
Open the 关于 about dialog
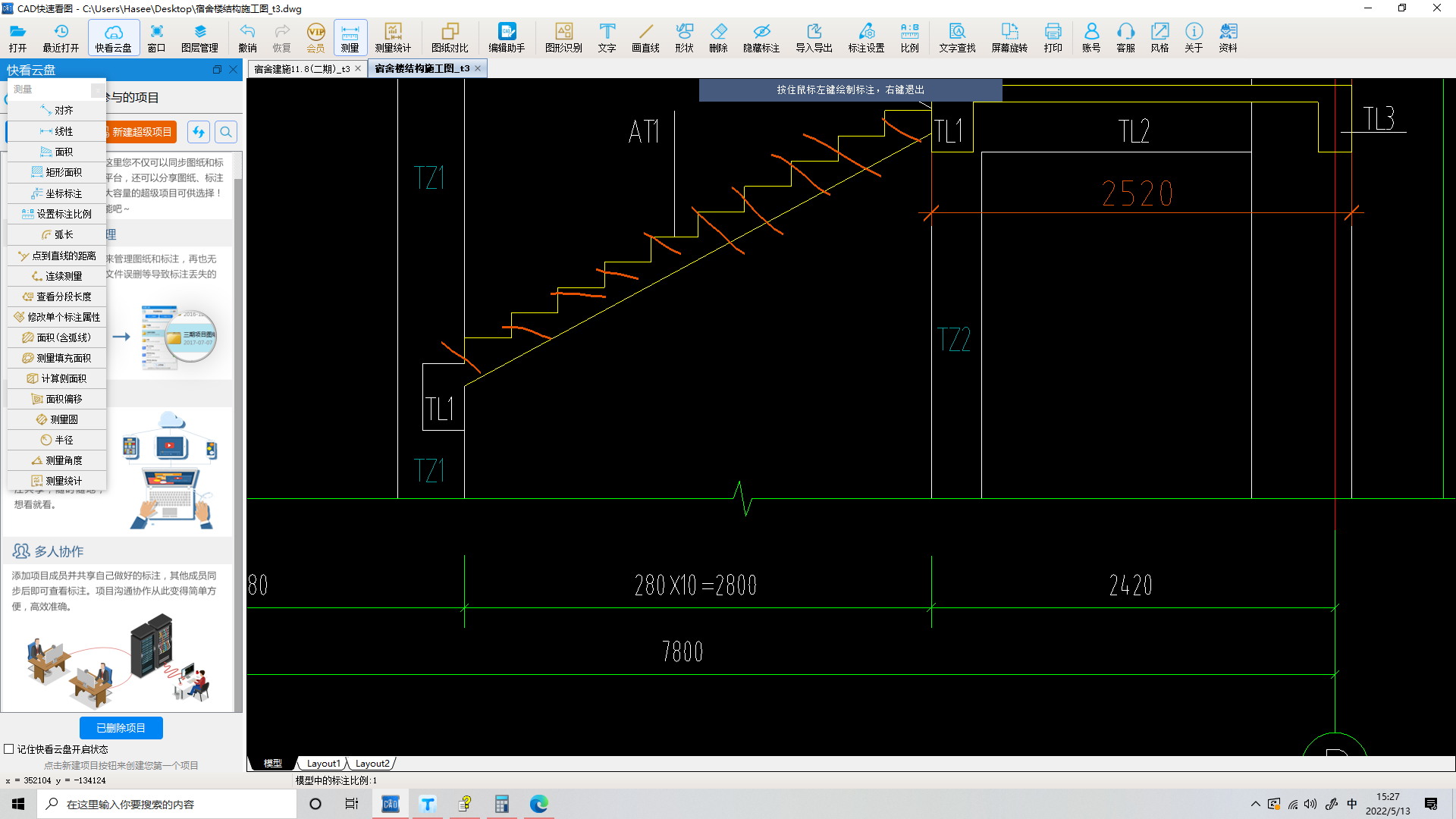tap(1194, 37)
